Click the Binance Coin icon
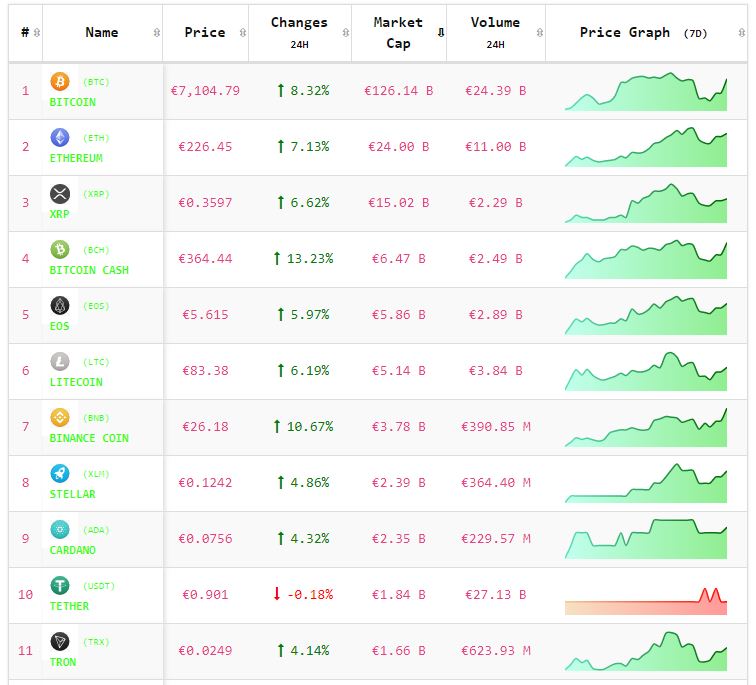Image resolution: width=756 pixels, height=685 pixels. click(x=60, y=418)
